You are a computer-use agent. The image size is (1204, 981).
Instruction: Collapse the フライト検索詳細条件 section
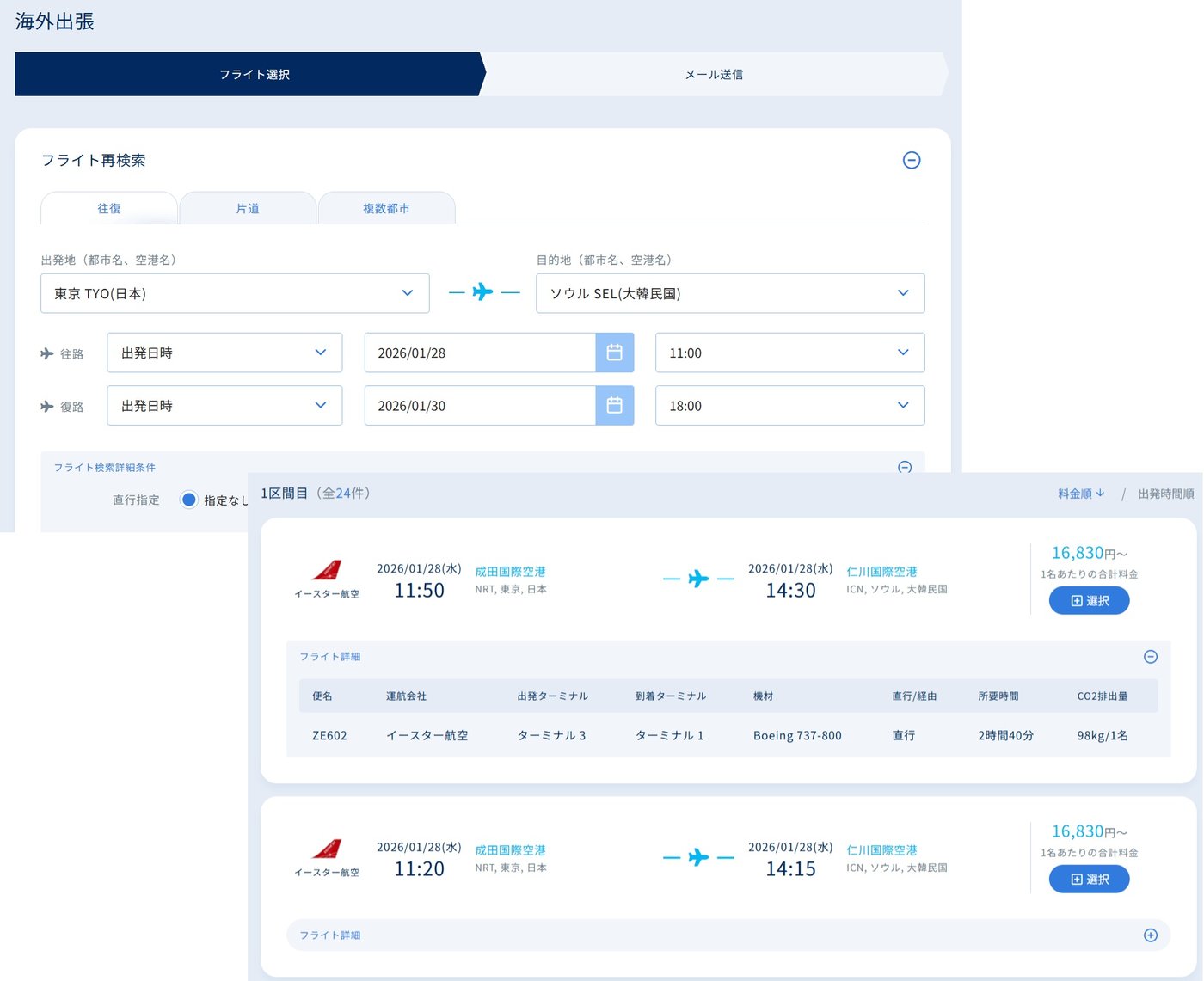(905, 467)
